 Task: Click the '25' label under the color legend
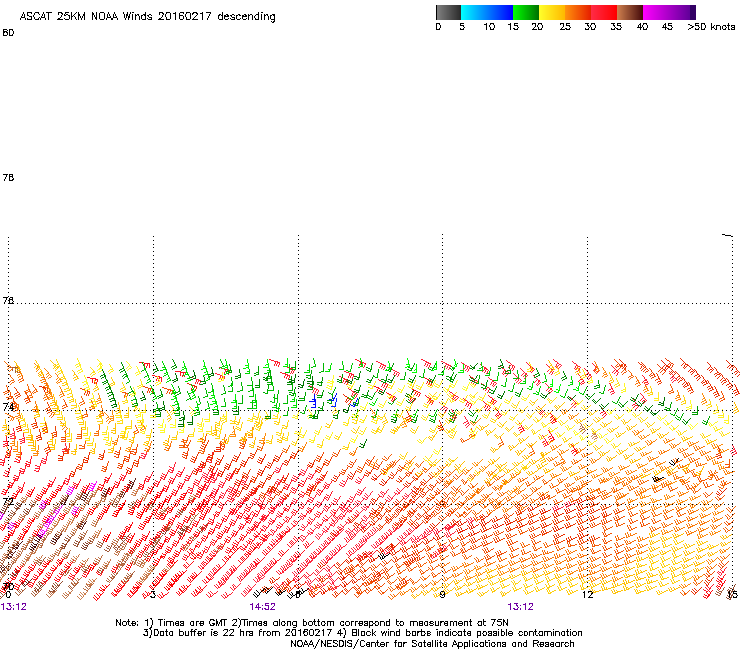click(x=565, y=27)
